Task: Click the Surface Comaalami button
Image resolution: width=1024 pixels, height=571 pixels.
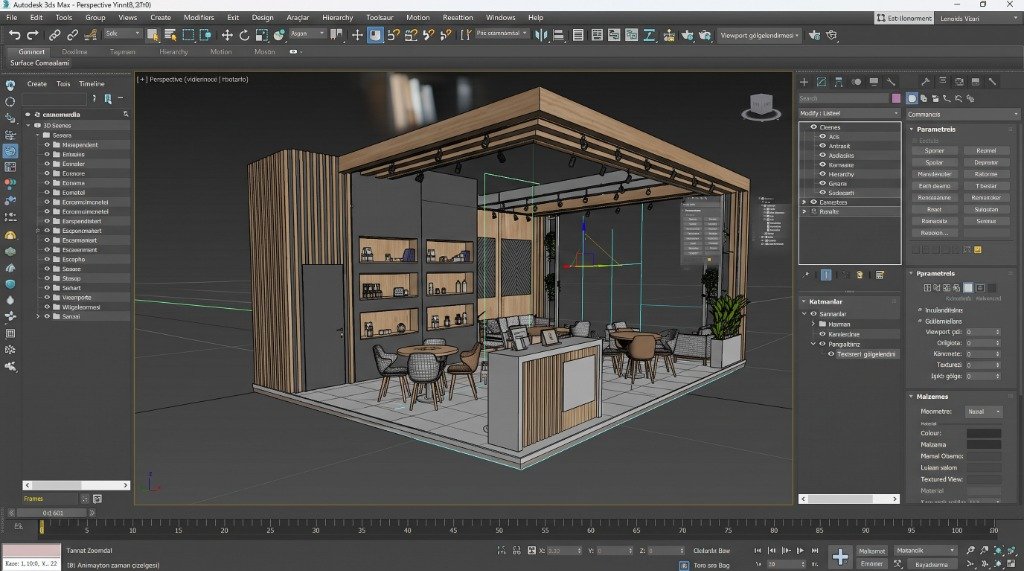Action: click(x=40, y=63)
